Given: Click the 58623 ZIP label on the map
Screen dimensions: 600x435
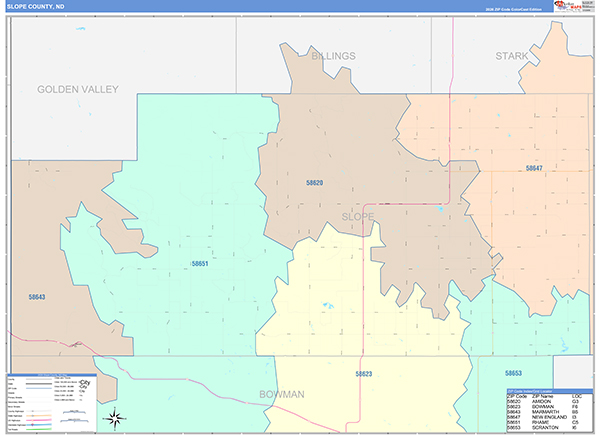Looking at the screenshot, I should pyautogui.click(x=364, y=374).
